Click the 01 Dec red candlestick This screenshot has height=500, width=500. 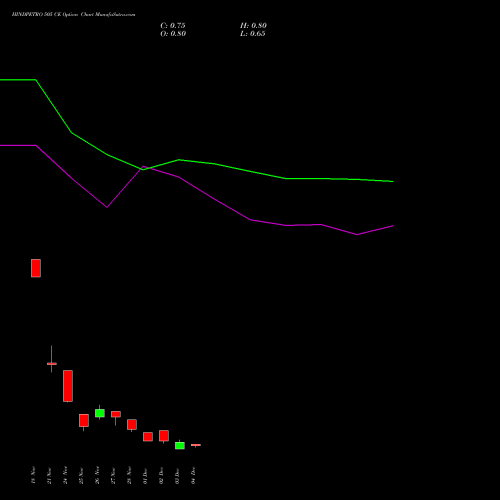(148, 437)
